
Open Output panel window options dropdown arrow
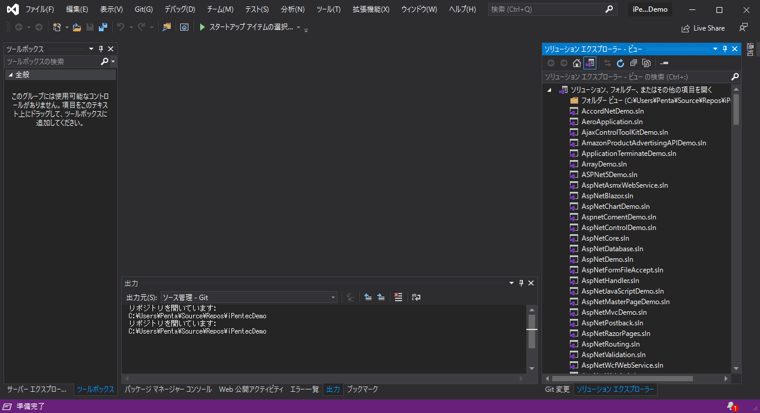[x=511, y=283]
